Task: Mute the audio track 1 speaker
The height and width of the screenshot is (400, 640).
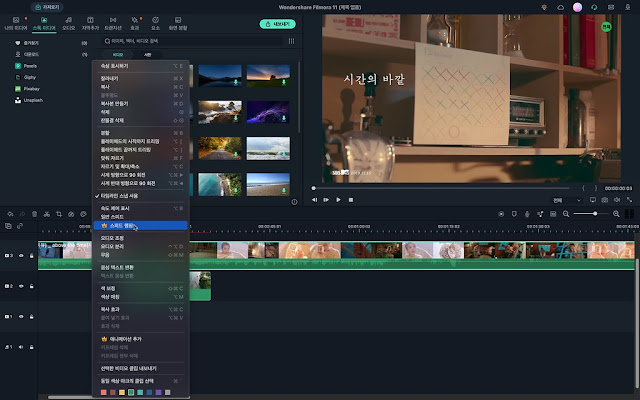Action: click(21, 347)
